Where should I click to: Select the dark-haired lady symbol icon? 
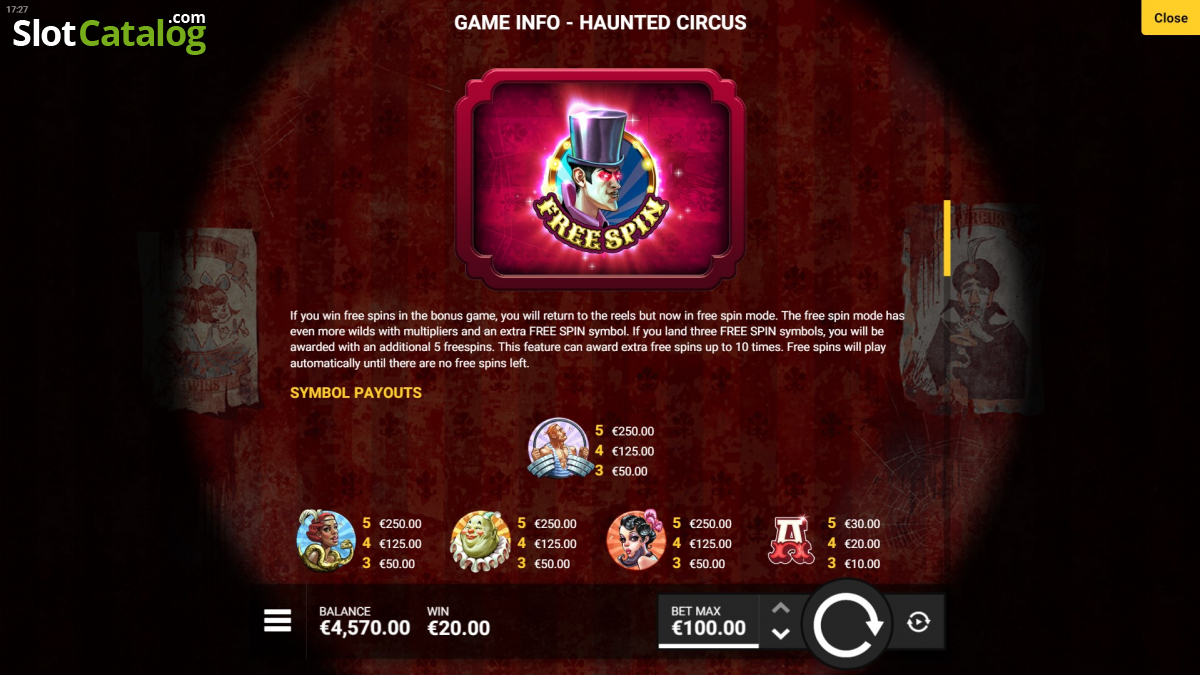[636, 542]
